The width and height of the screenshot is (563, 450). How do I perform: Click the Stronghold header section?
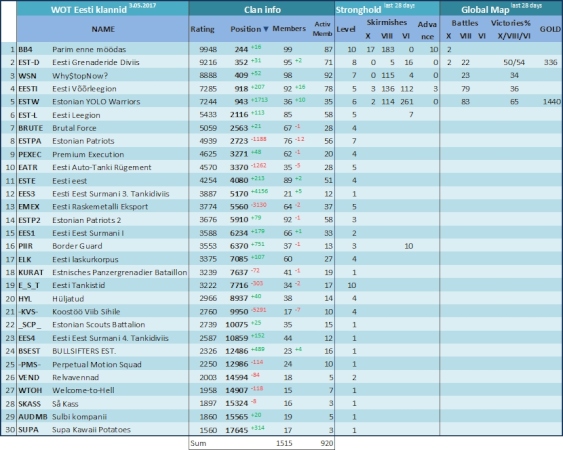[387, 9]
